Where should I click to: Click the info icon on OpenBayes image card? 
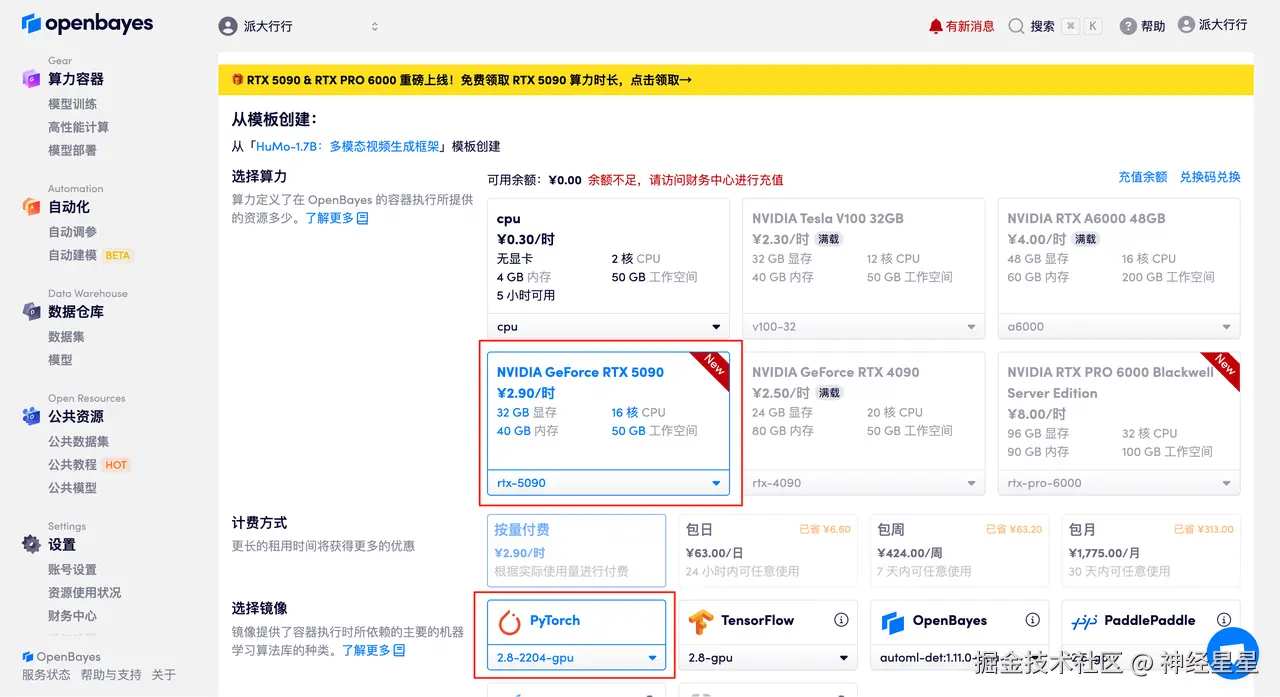[1033, 620]
